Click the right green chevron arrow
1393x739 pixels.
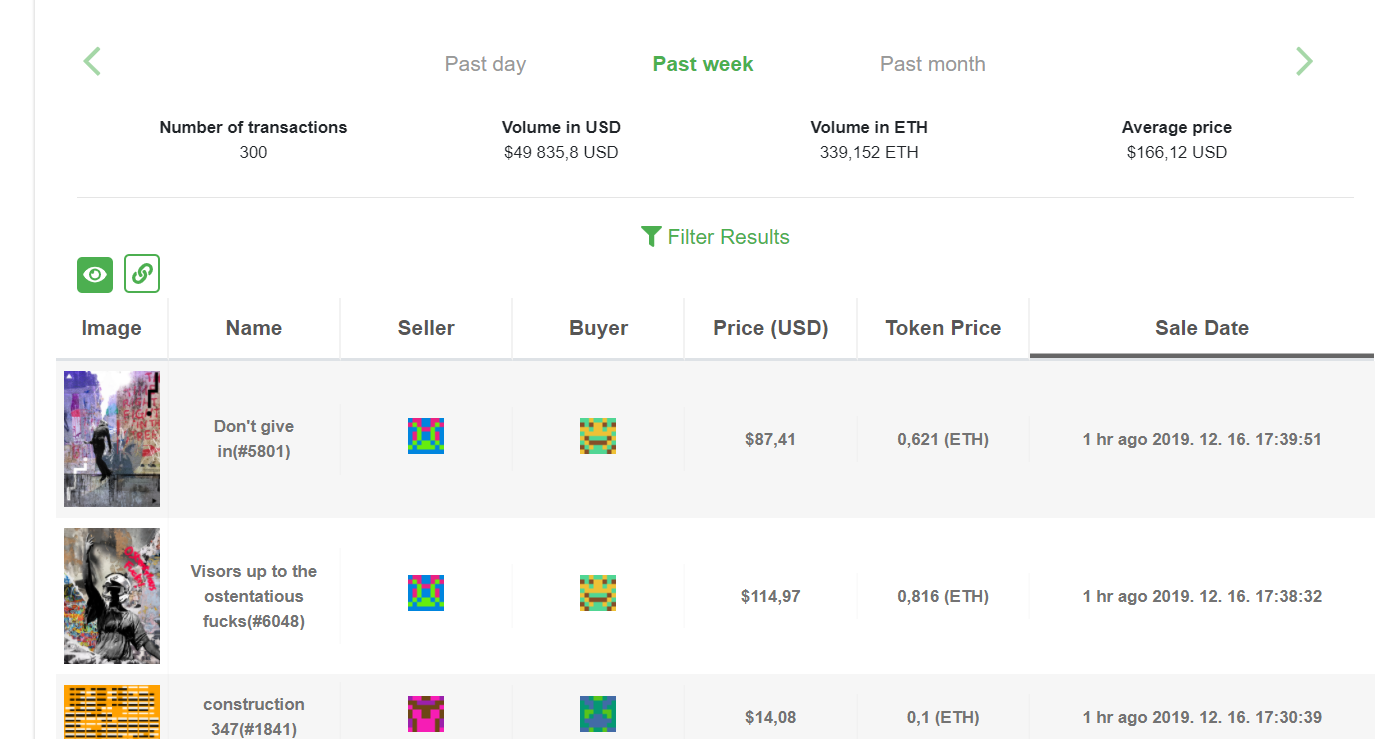tap(1304, 62)
